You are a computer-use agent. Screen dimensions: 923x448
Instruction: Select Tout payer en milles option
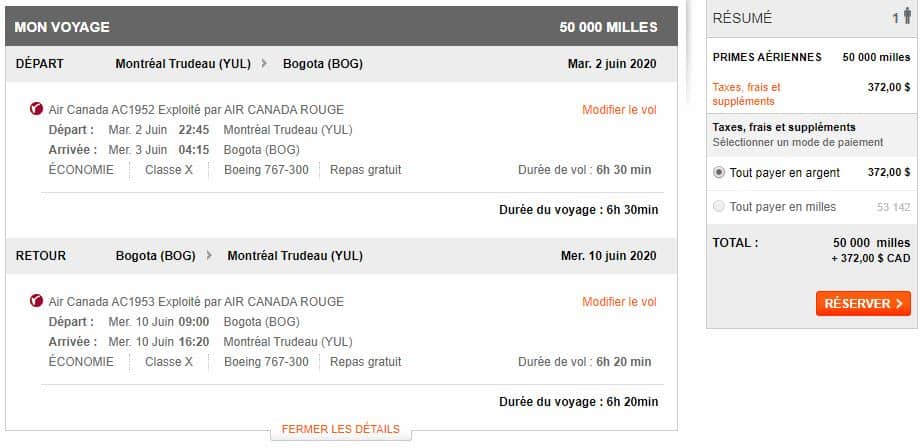click(719, 207)
